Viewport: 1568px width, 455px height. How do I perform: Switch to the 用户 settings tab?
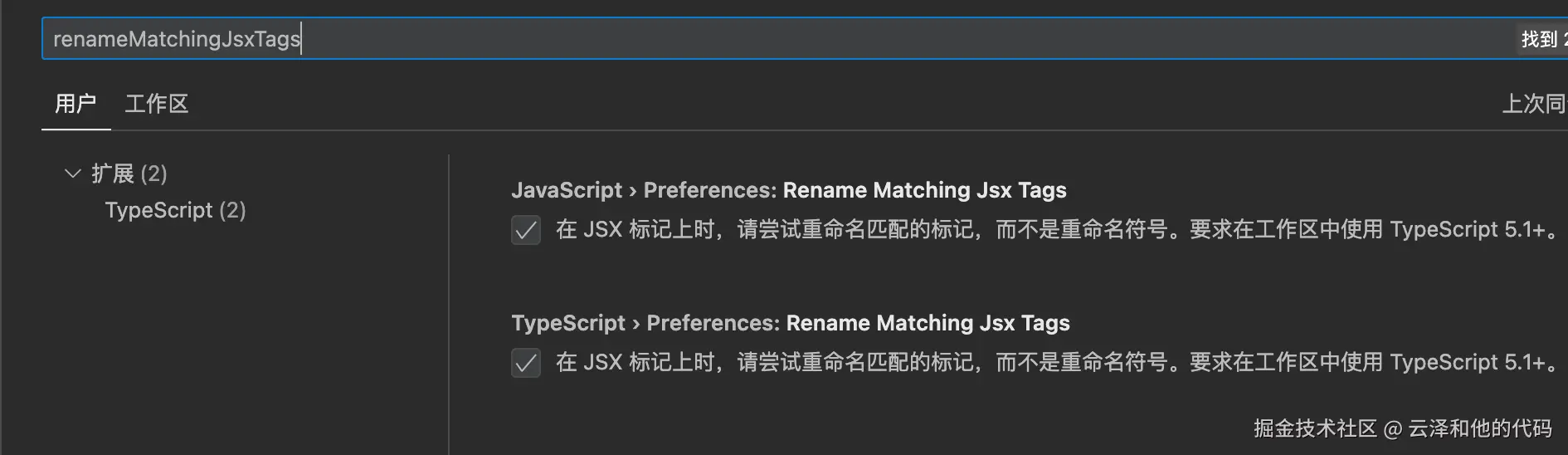point(75,104)
